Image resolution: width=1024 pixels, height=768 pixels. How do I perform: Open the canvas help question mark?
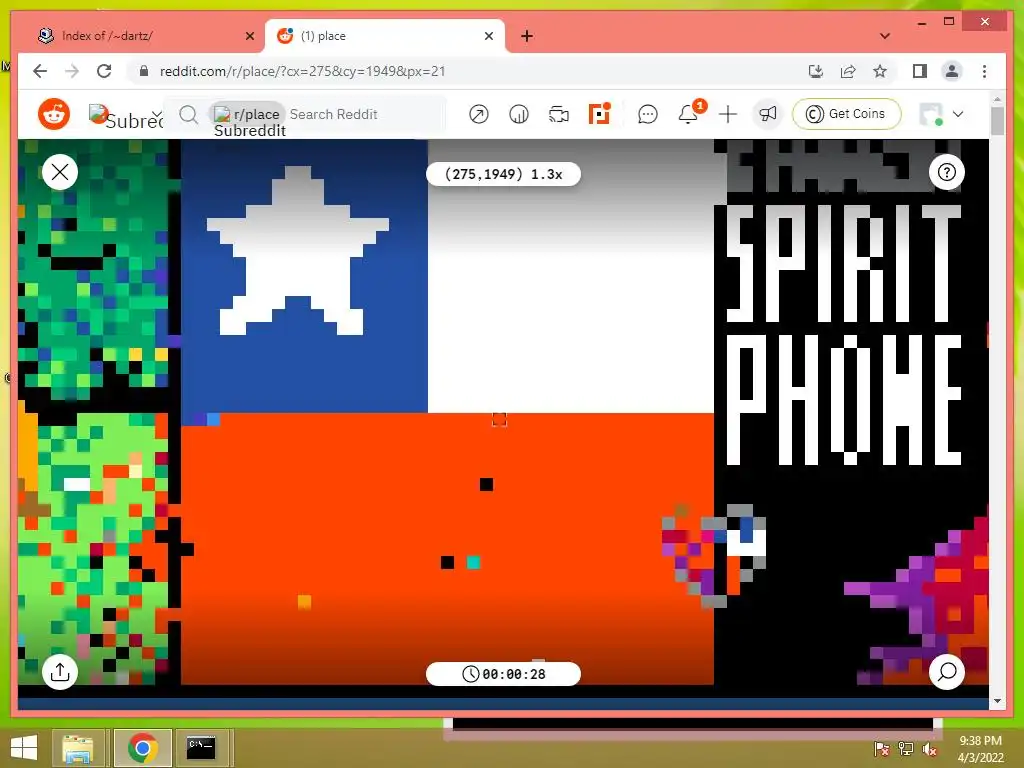pos(946,172)
